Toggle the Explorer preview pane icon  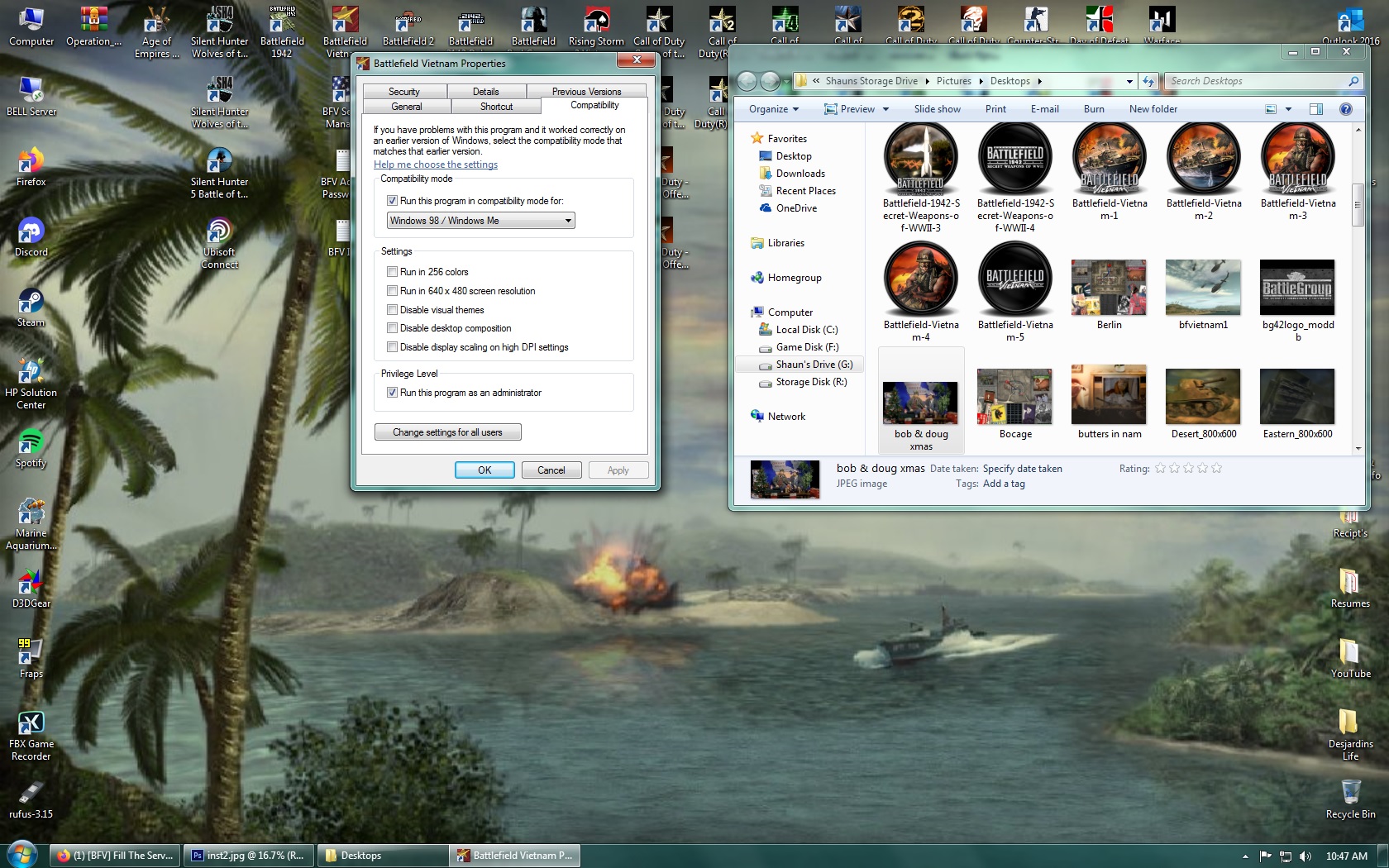(x=1316, y=109)
